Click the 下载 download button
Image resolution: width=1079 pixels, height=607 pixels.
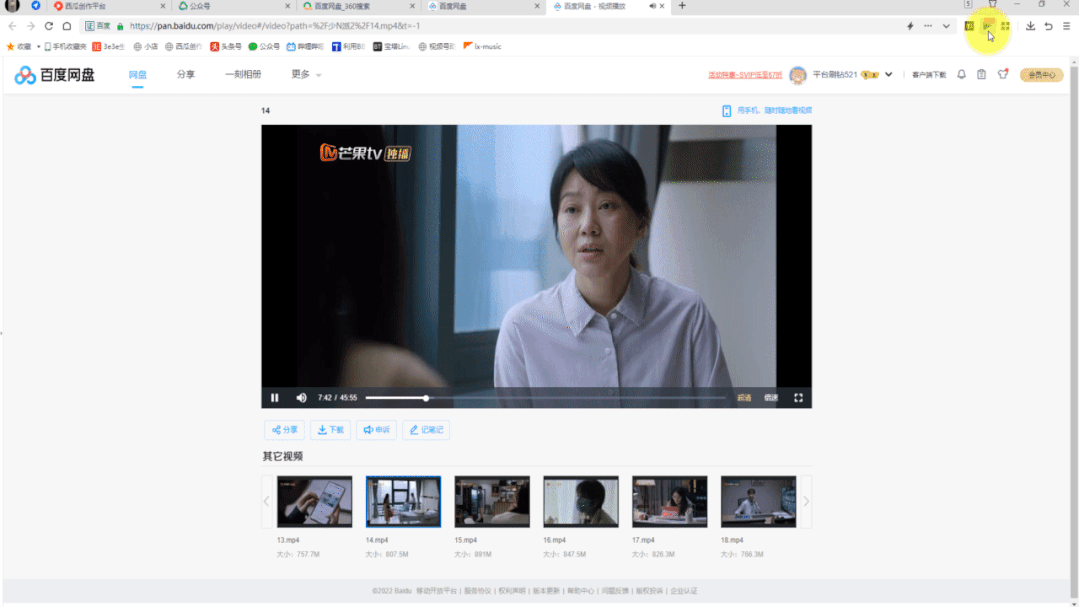click(x=330, y=429)
